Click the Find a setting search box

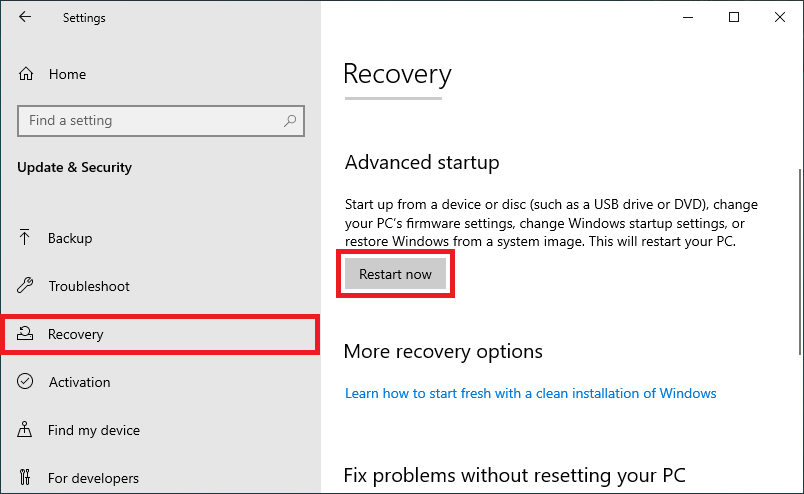point(150,121)
